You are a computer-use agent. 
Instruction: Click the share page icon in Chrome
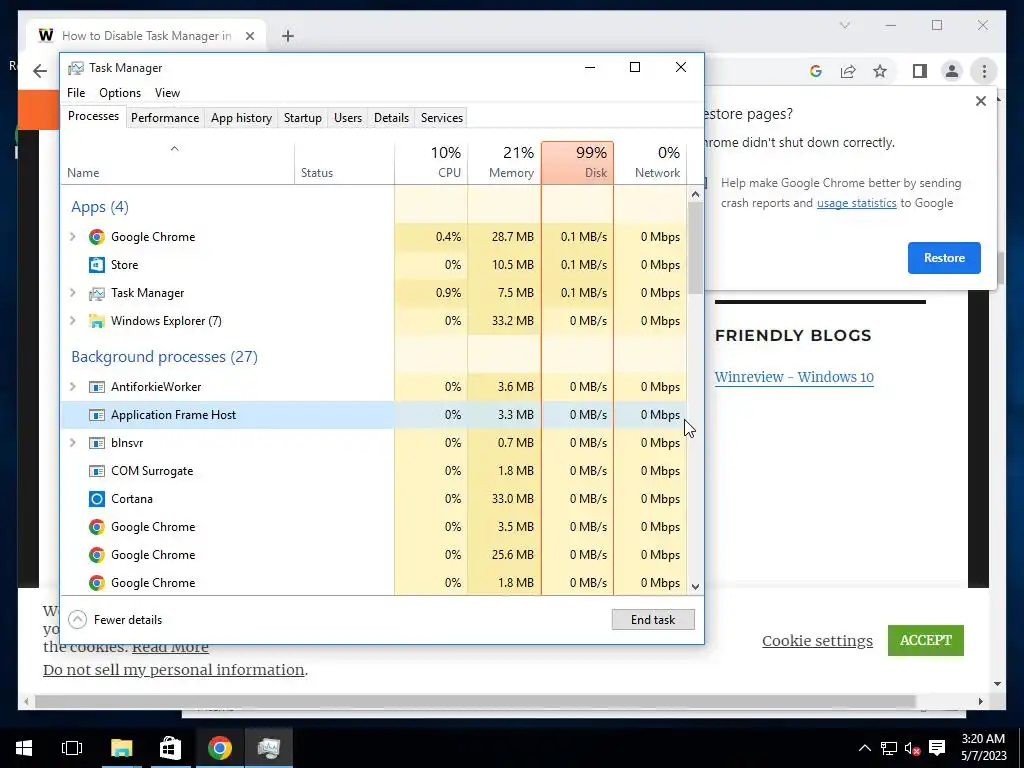coord(848,71)
